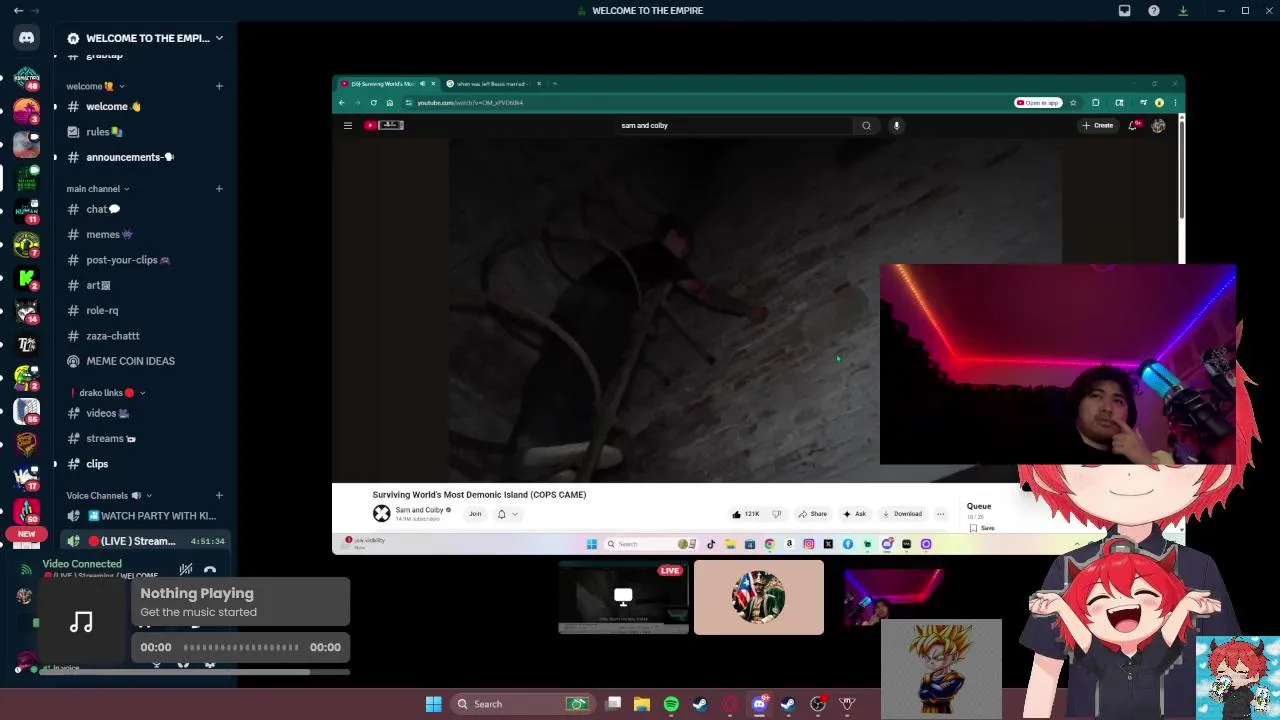Click YouTube search magnifier button
The width and height of the screenshot is (1280, 720).
click(866, 125)
